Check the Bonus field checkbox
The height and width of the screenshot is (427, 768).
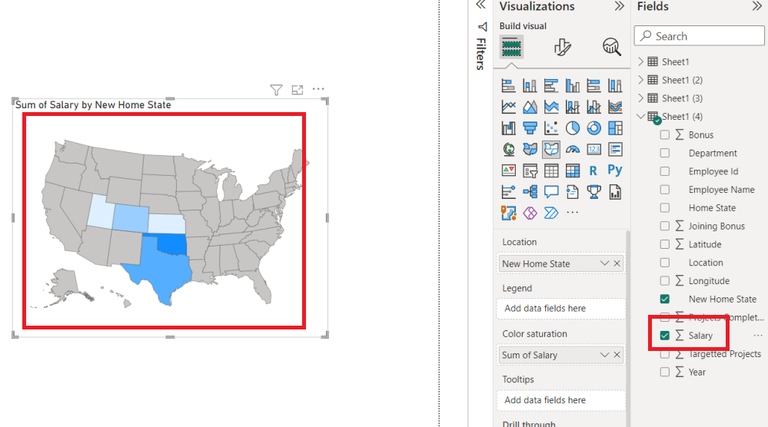click(x=665, y=135)
